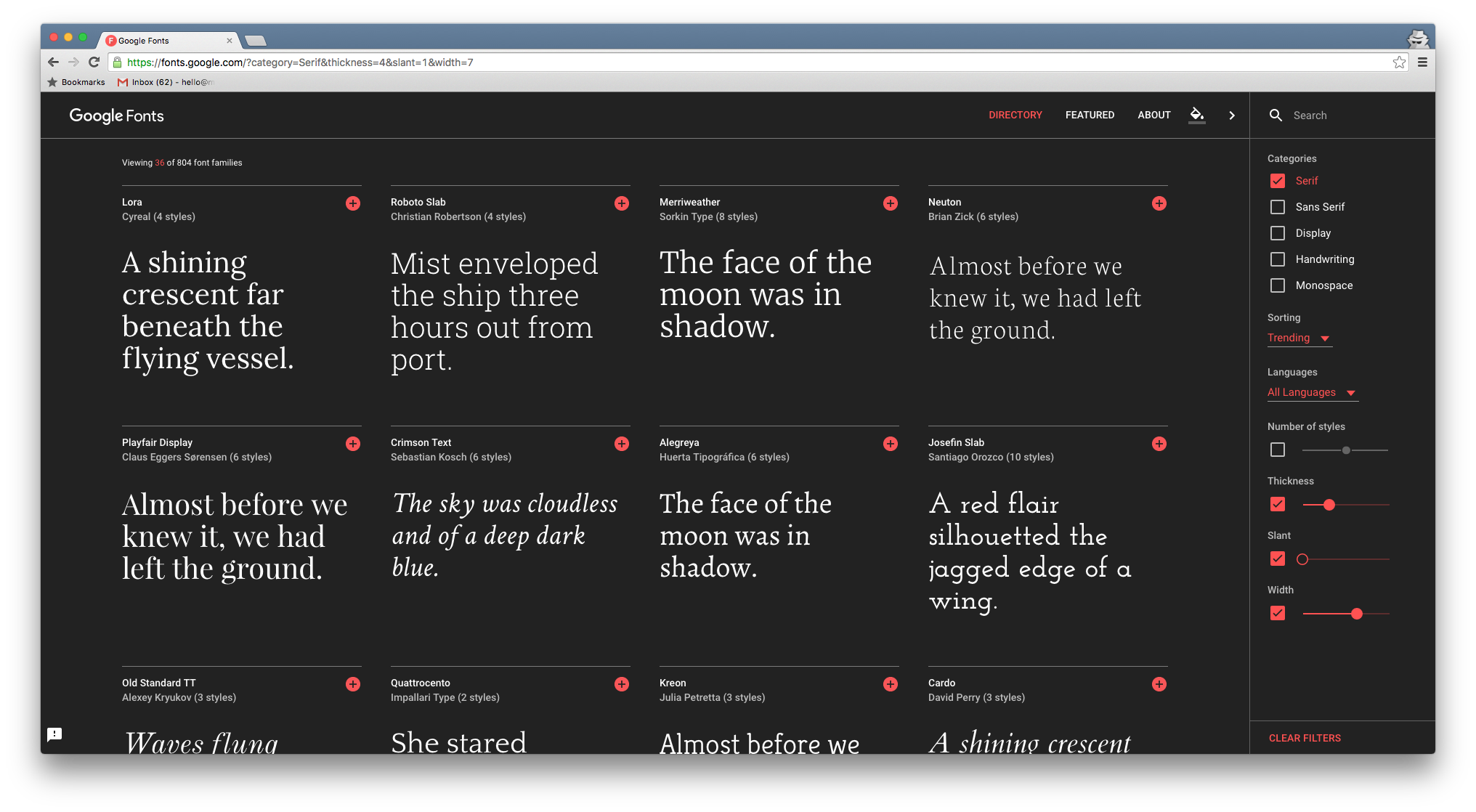Viewport: 1476px width, 812px height.
Task: Click the Number of styles slider handle
Action: pyautogui.click(x=1346, y=450)
